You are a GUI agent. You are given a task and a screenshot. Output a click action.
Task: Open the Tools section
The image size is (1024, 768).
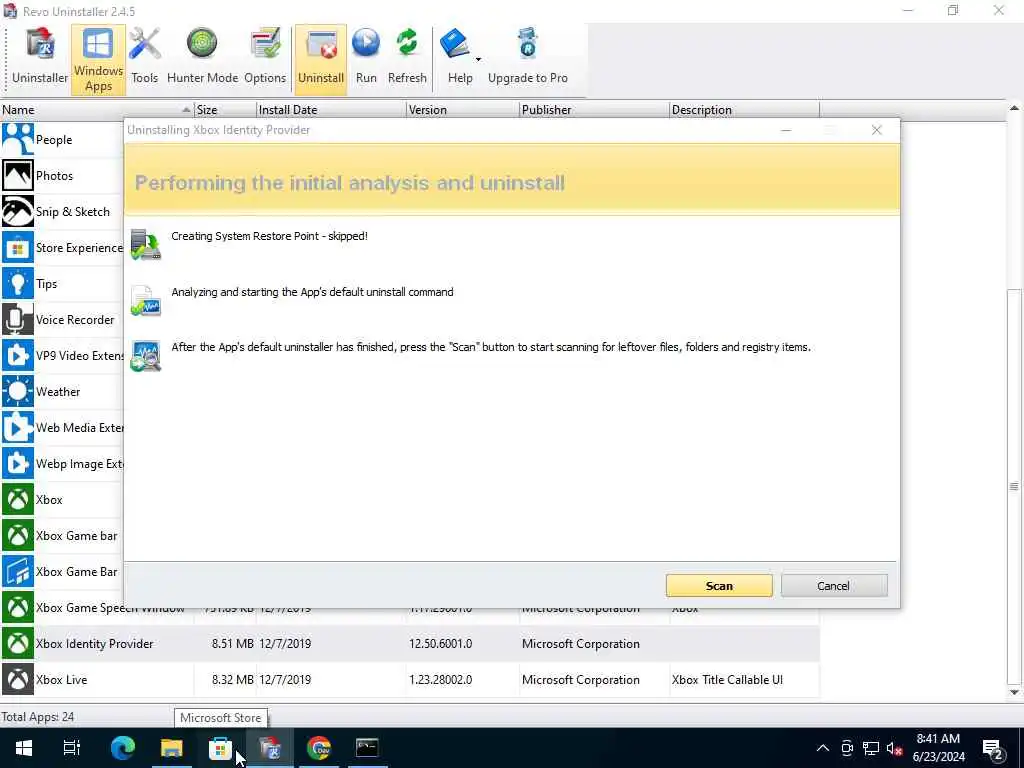pyautogui.click(x=144, y=59)
